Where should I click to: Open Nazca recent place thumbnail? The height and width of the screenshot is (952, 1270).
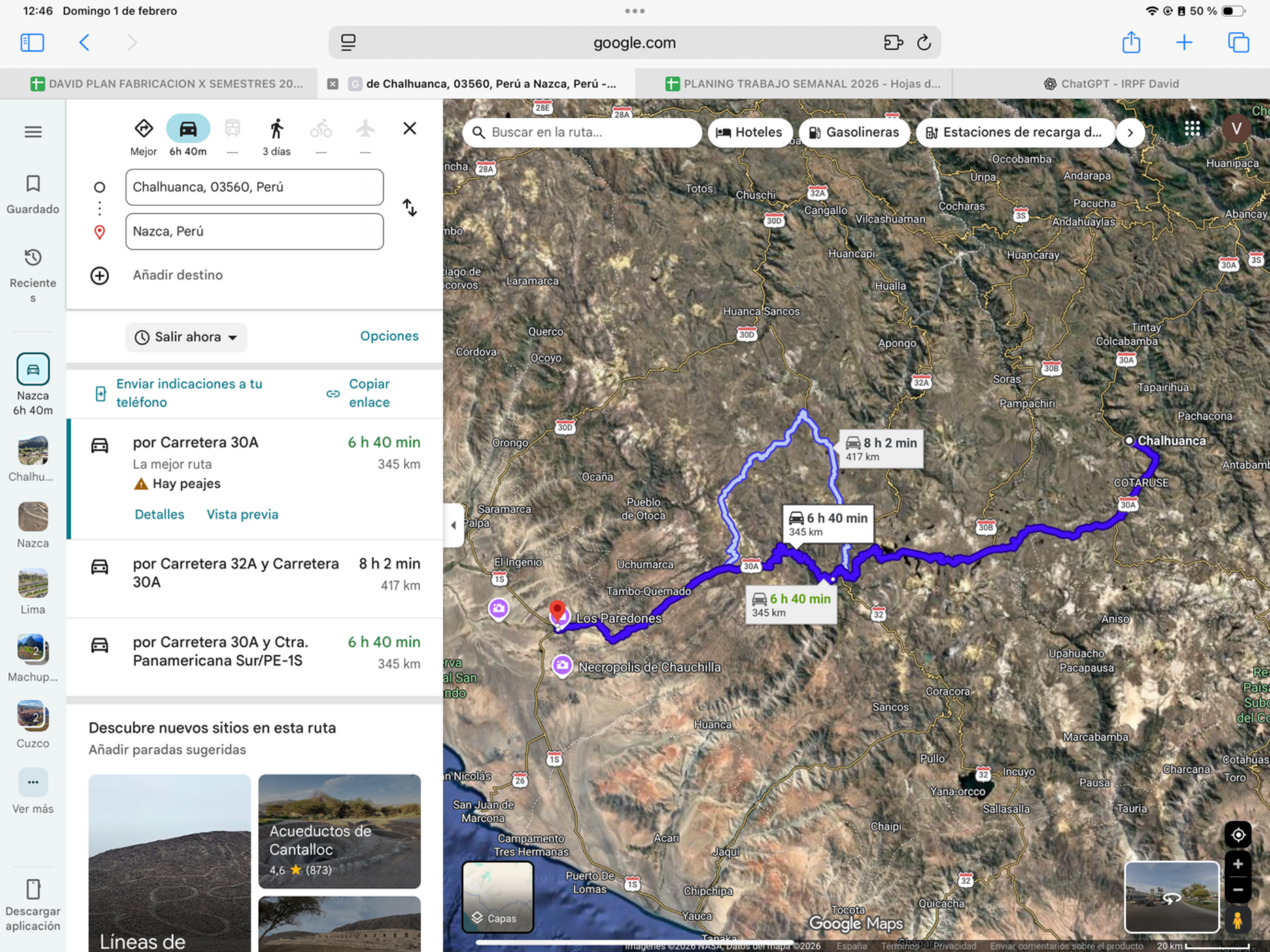pyautogui.click(x=33, y=526)
